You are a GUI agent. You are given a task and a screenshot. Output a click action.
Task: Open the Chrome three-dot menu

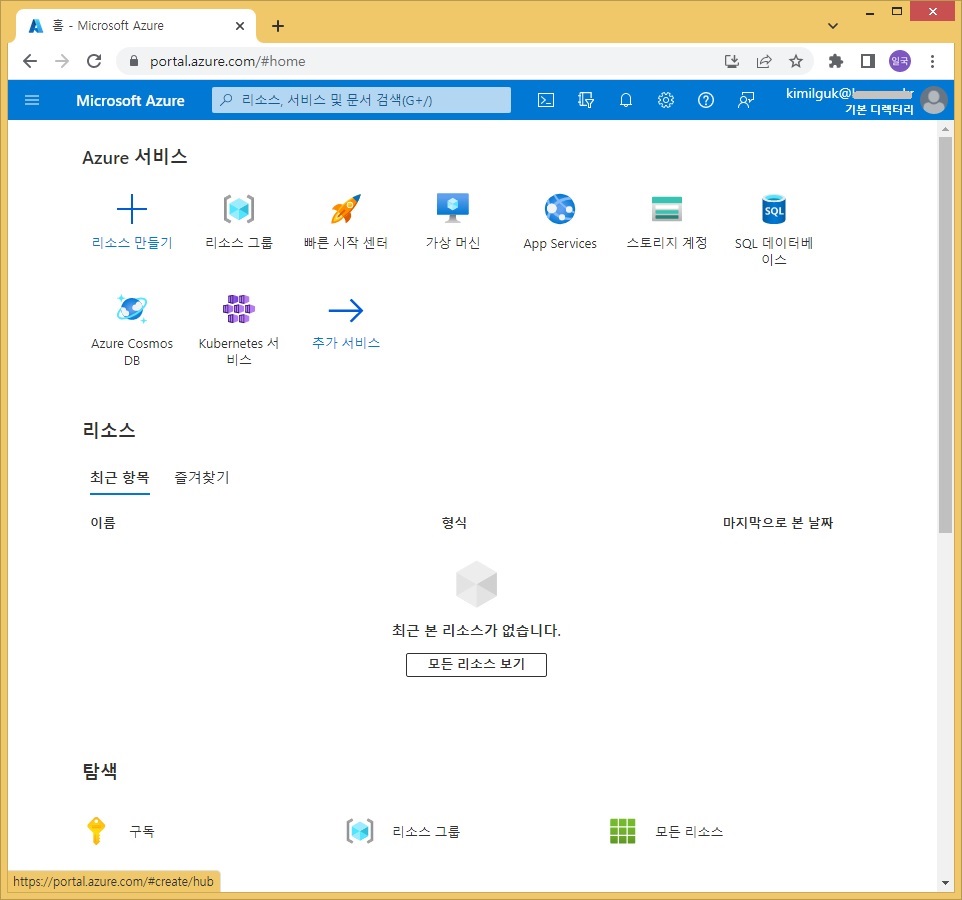pyautogui.click(x=932, y=61)
